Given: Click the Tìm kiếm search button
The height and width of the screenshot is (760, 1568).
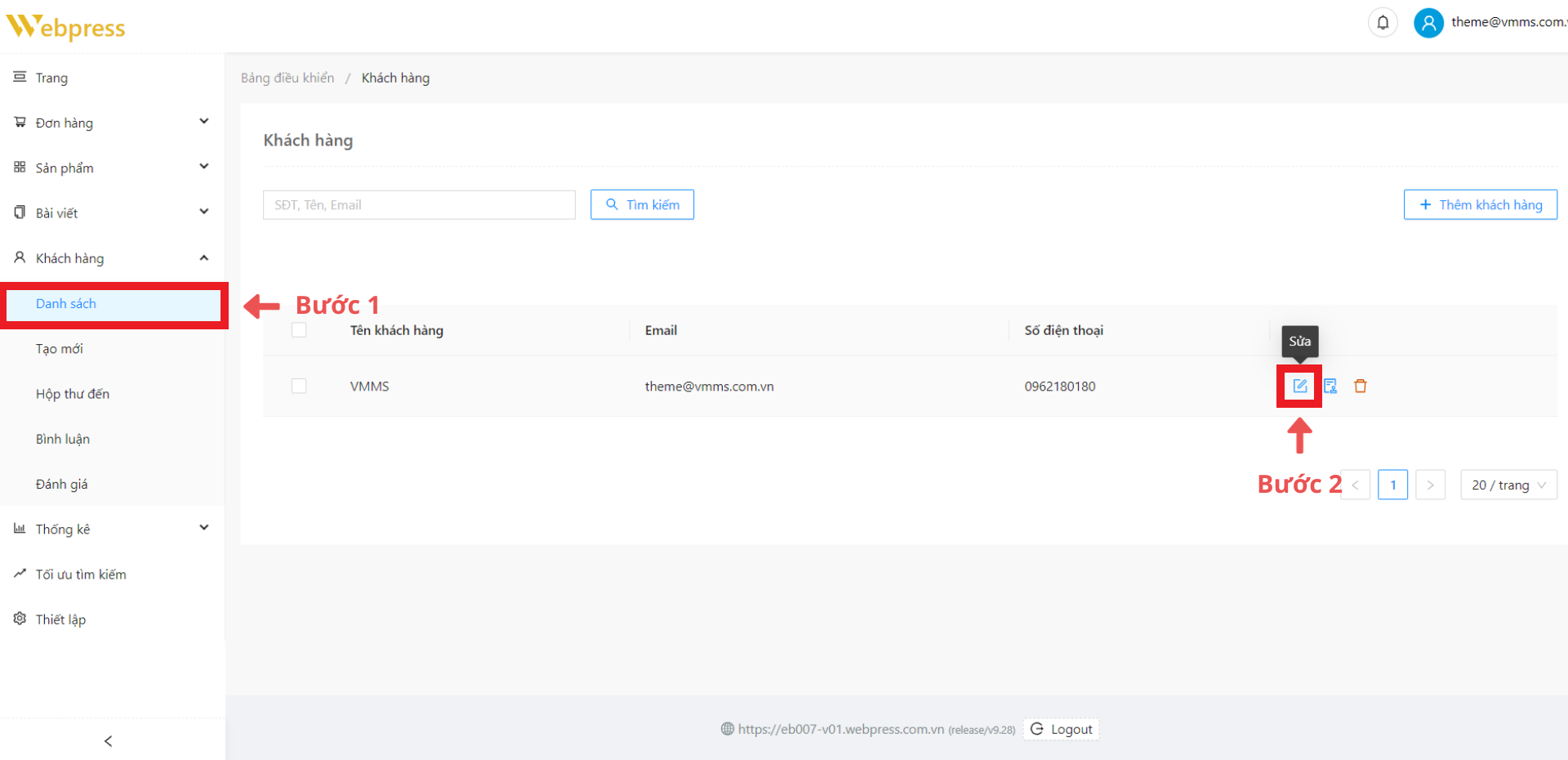Looking at the screenshot, I should coord(642,204).
